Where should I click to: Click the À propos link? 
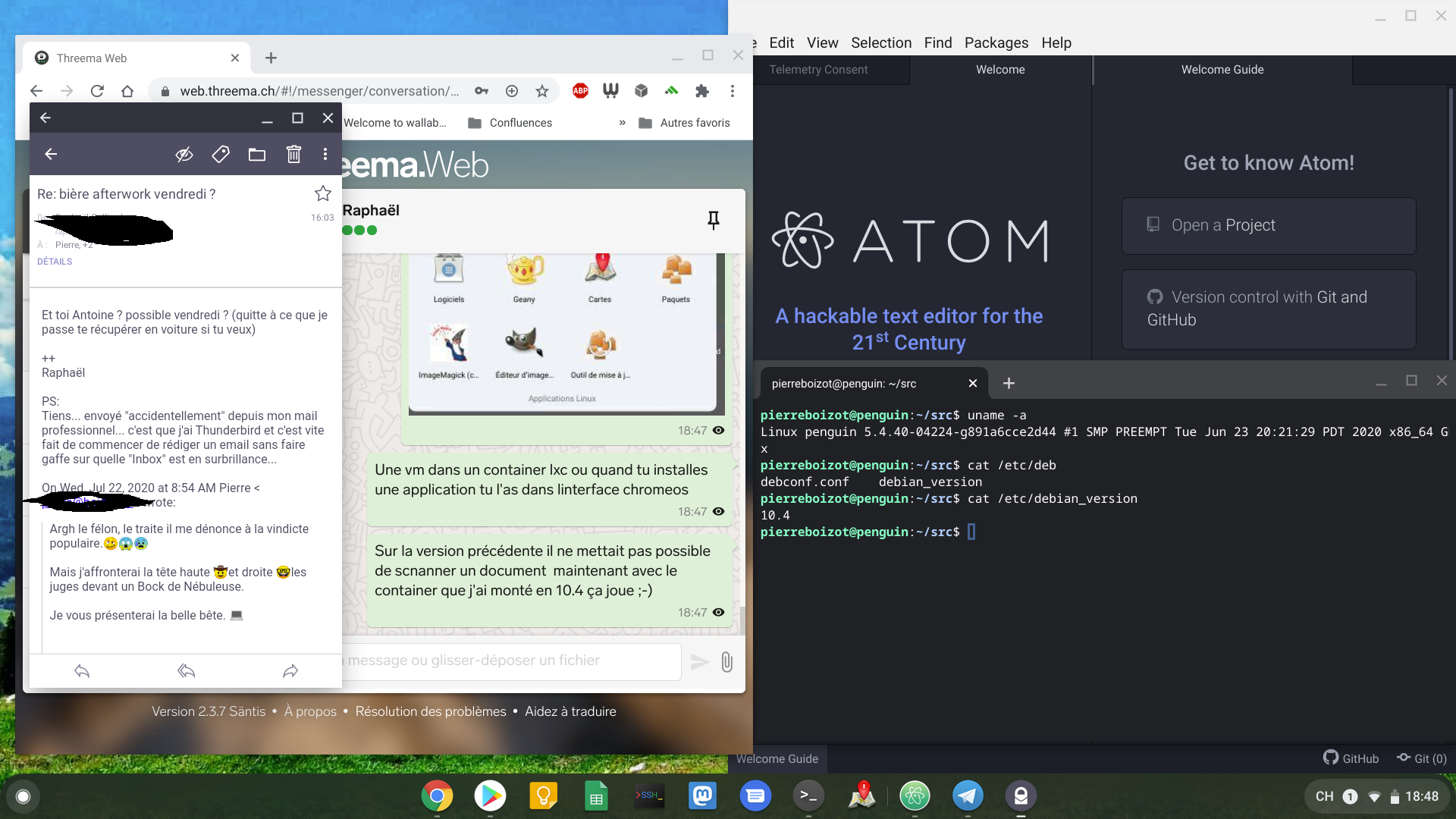(x=310, y=711)
